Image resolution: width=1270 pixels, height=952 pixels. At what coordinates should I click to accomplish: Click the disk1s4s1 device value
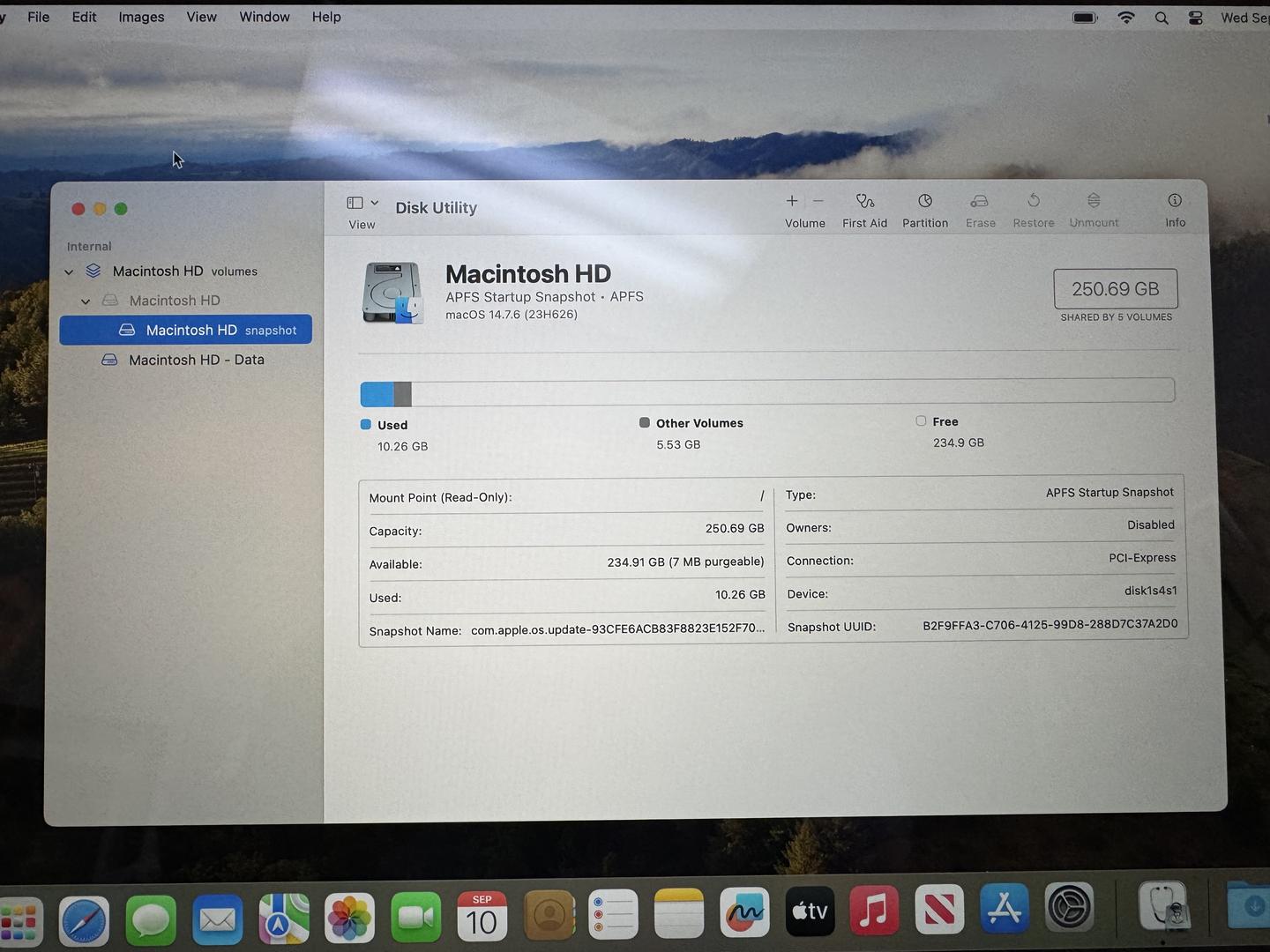click(x=1150, y=591)
